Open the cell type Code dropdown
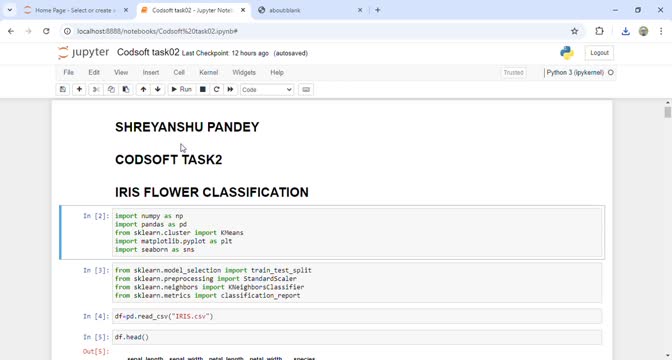The image size is (672, 360). pos(267,90)
